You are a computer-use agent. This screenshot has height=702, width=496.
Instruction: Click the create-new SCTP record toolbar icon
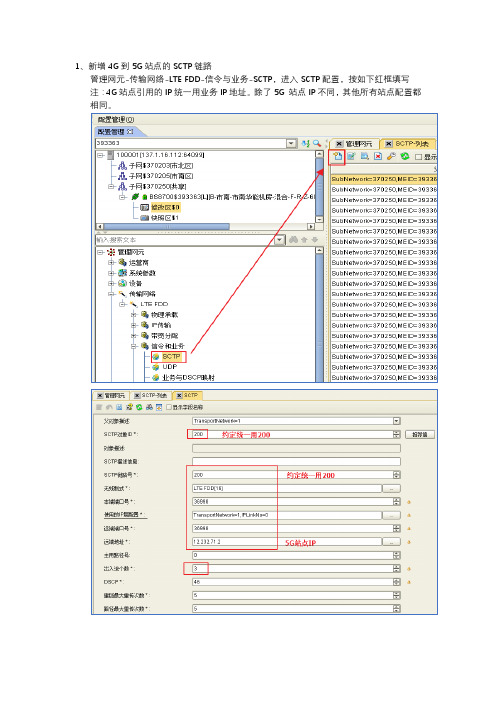click(338, 156)
